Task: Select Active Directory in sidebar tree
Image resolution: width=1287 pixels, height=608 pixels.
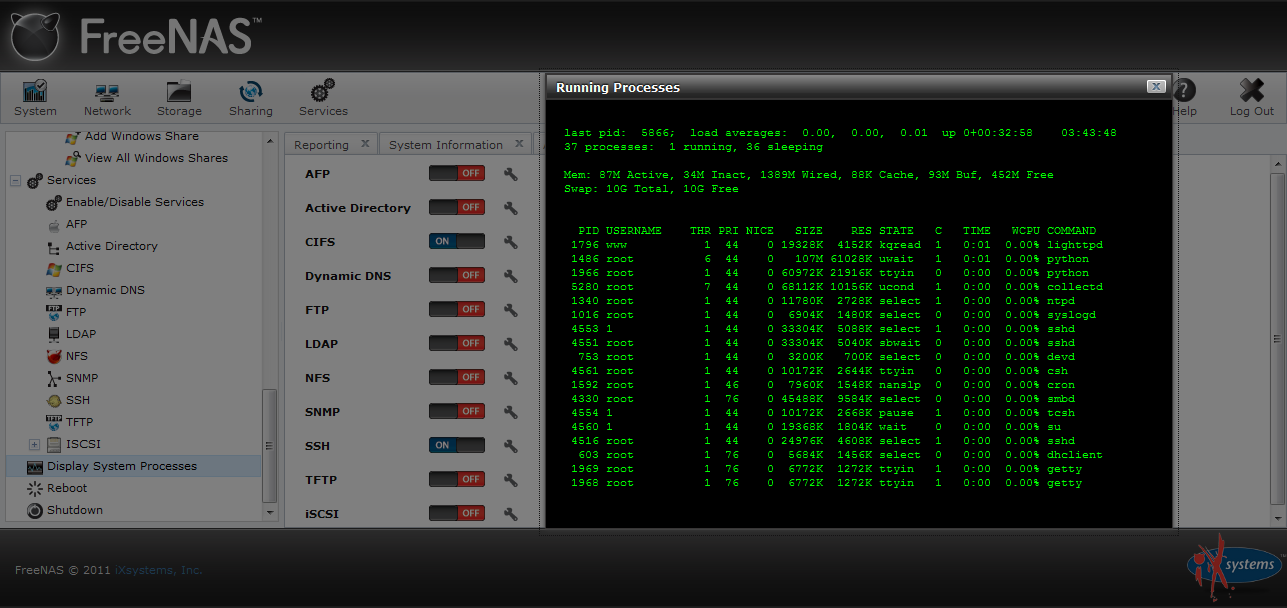Action: [x=112, y=246]
